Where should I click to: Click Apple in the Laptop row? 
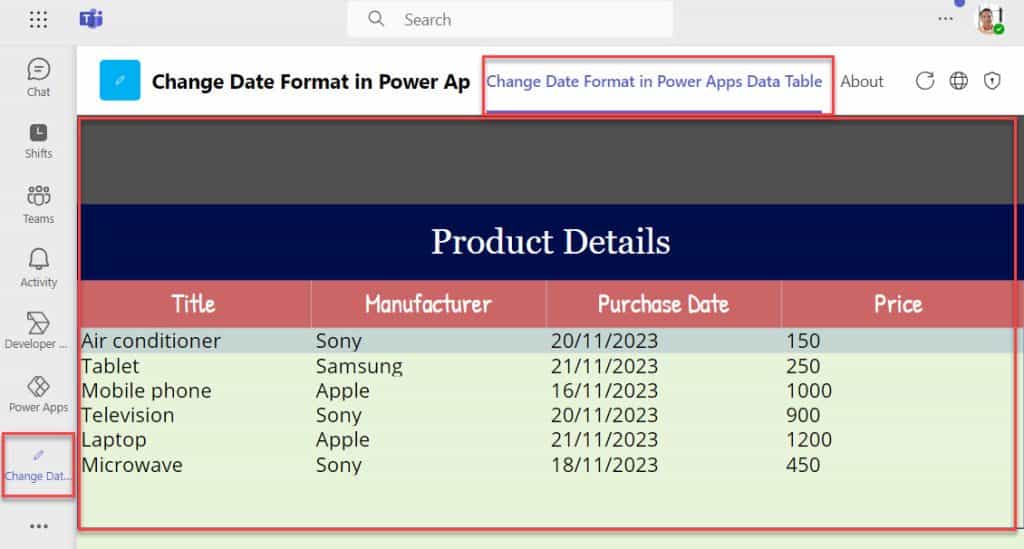tap(342, 440)
